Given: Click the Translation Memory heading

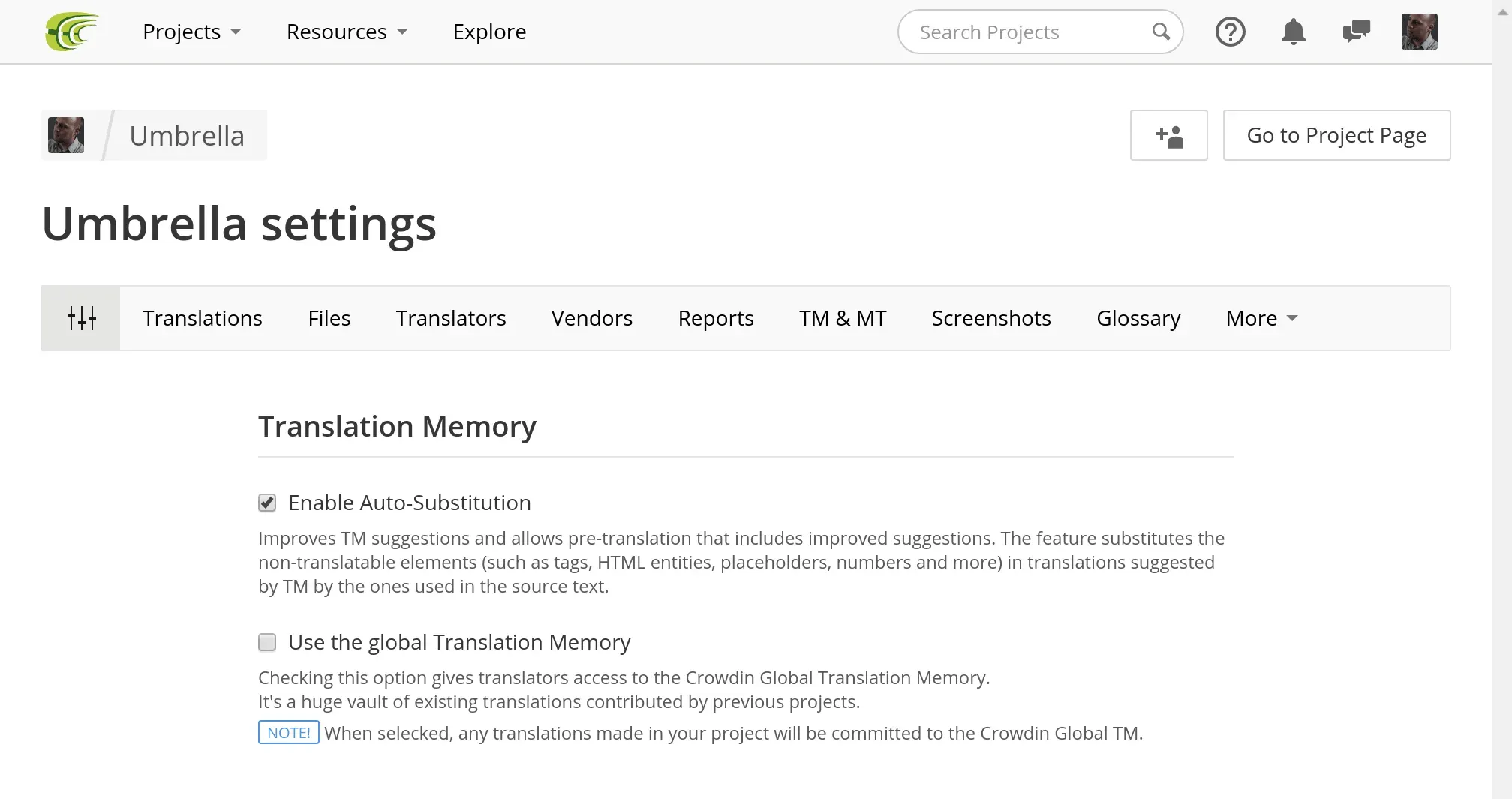Looking at the screenshot, I should click(397, 426).
